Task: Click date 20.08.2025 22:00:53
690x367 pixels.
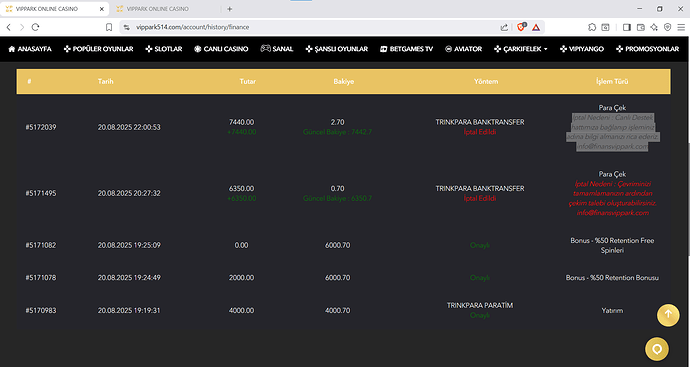Action: click(x=129, y=127)
